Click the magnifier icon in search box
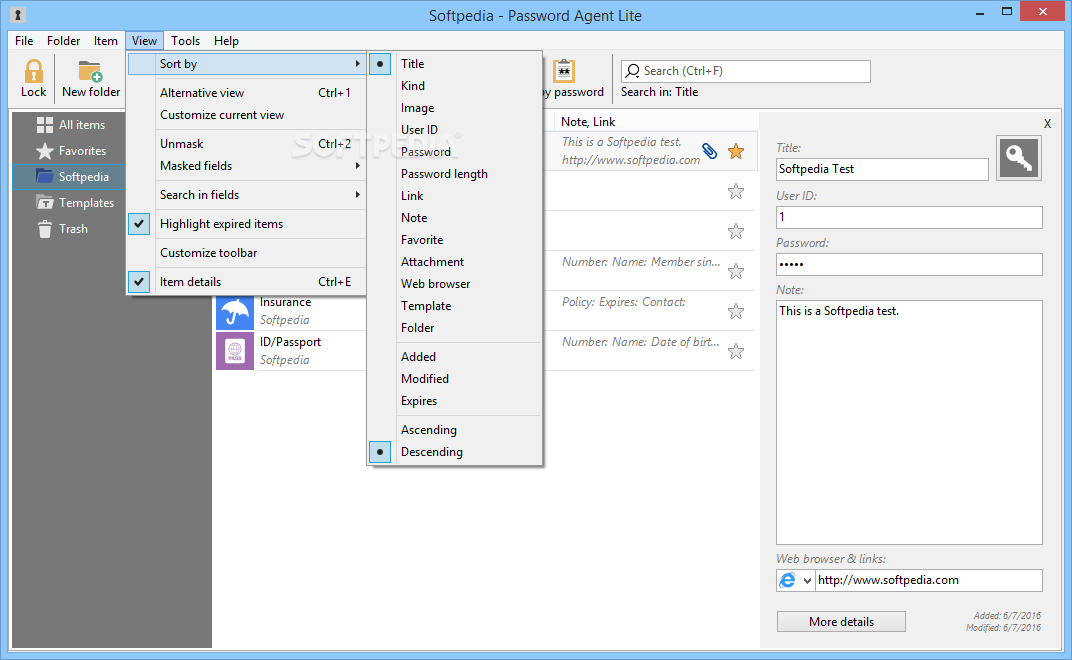This screenshot has width=1072, height=660. coord(633,71)
